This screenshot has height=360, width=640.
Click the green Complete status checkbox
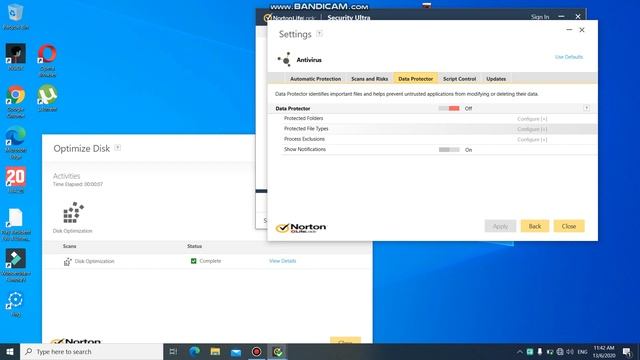click(x=193, y=261)
